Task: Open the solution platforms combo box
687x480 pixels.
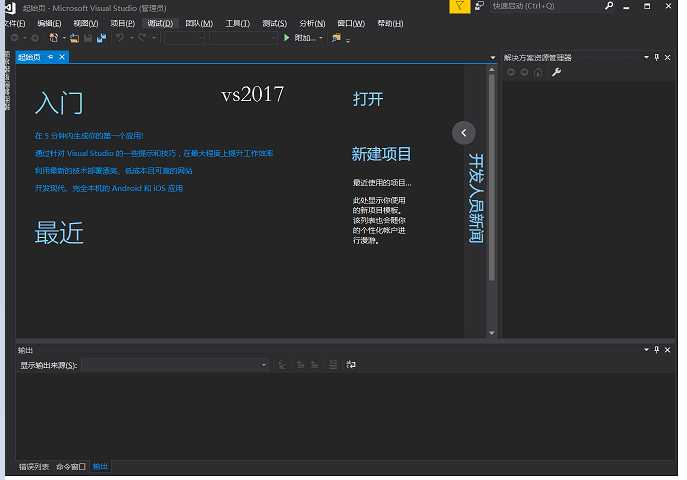Action: click(242, 38)
